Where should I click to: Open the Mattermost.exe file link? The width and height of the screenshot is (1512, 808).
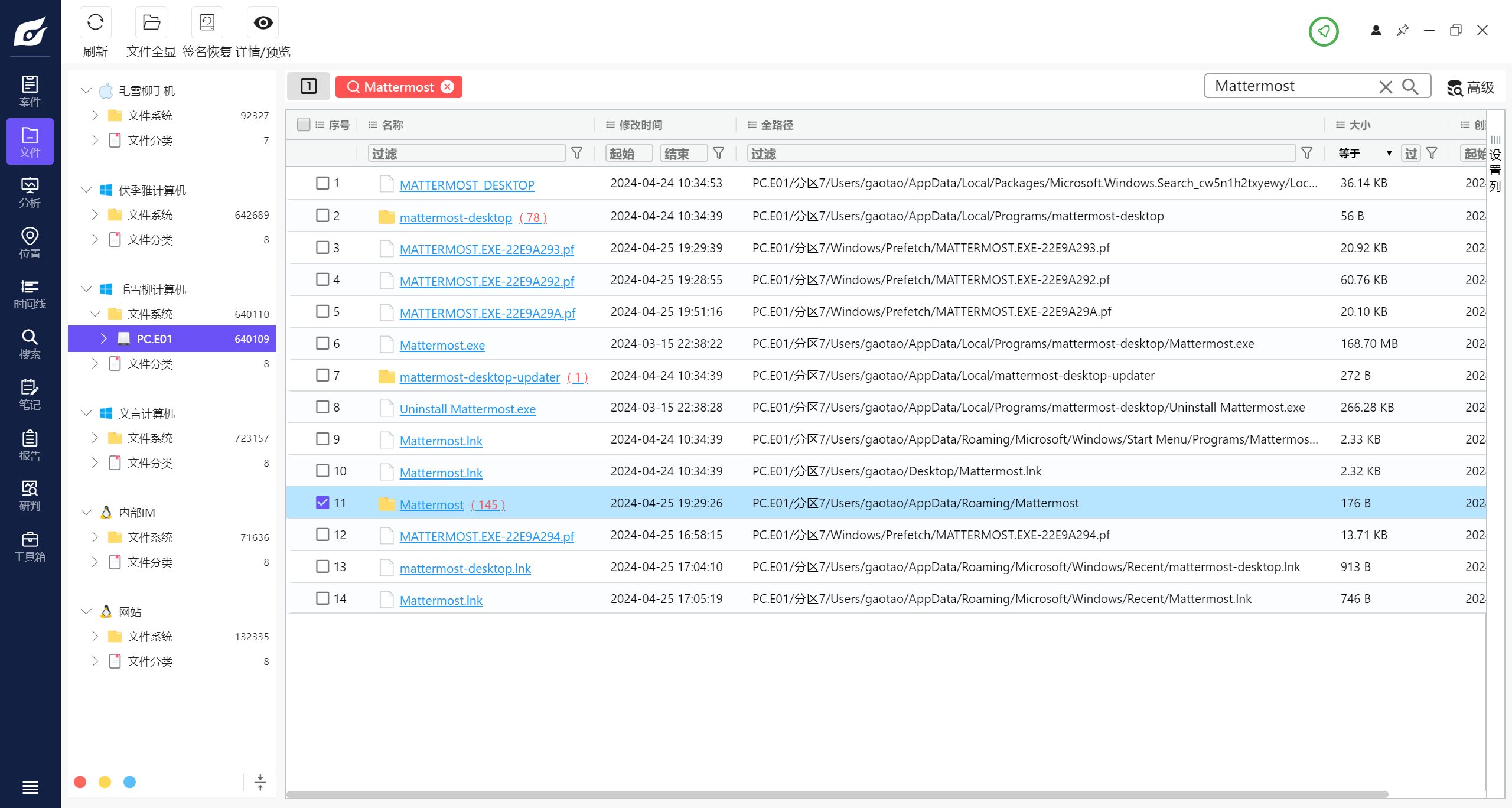(442, 345)
